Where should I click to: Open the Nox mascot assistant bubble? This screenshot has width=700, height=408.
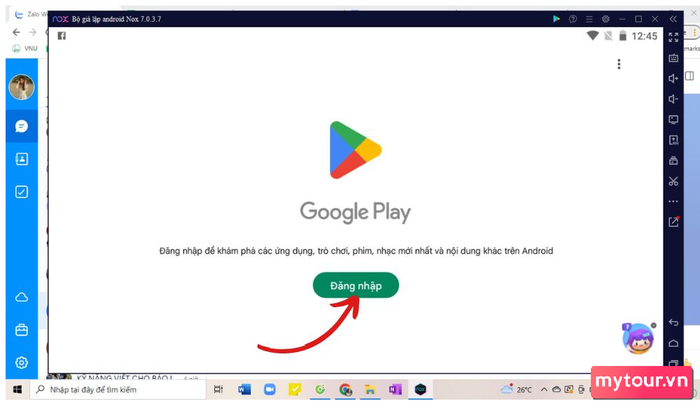click(638, 338)
